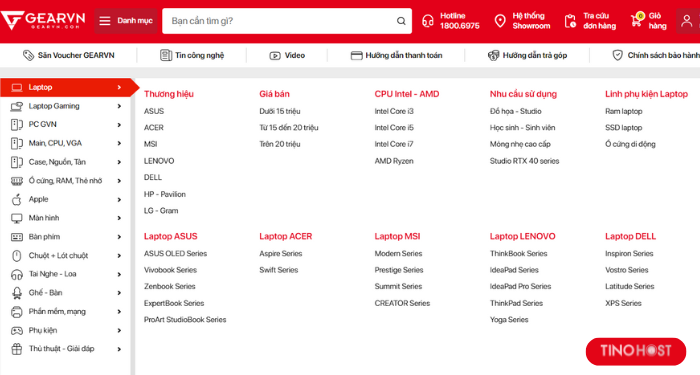
Task: Click the hotline headset icon
Action: (428, 21)
